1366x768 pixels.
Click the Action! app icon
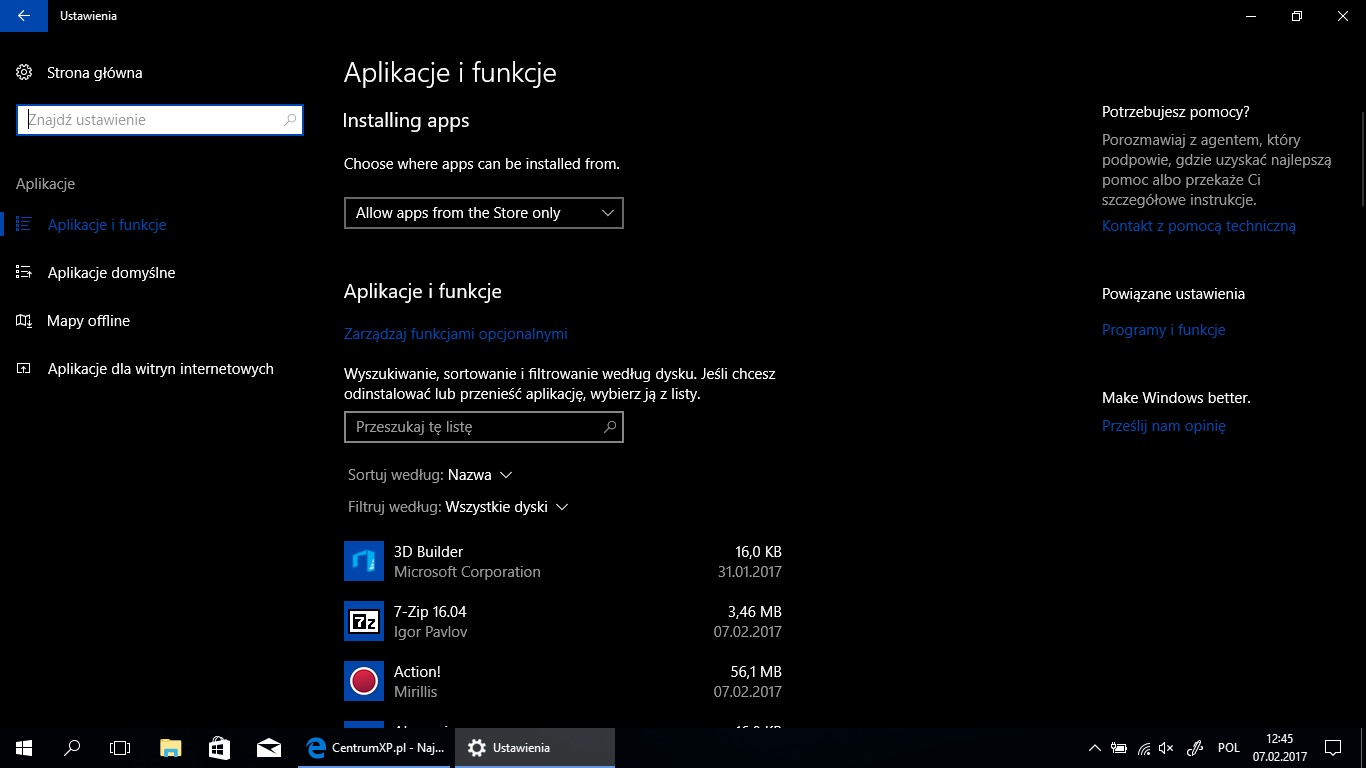pyautogui.click(x=364, y=681)
